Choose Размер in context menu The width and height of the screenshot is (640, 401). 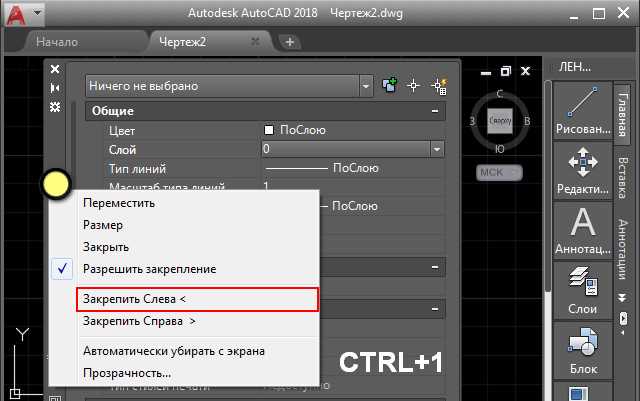coord(103,225)
